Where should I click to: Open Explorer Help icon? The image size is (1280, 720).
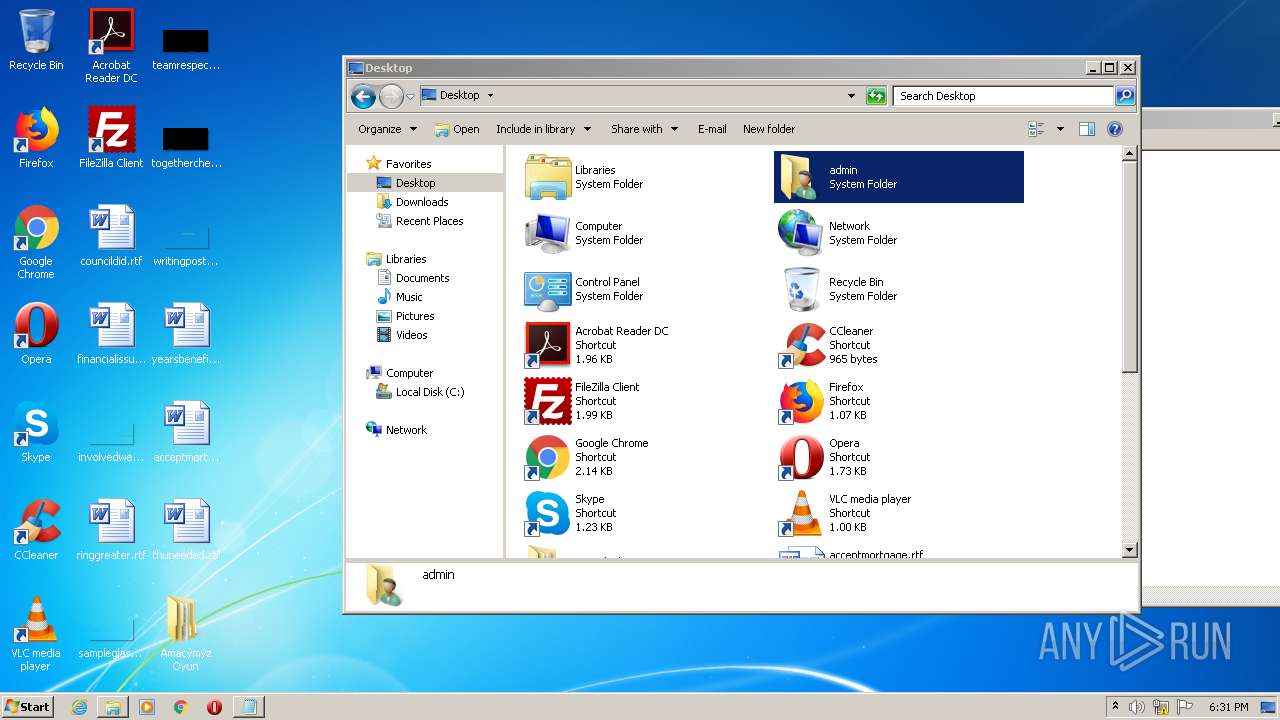click(x=1115, y=129)
